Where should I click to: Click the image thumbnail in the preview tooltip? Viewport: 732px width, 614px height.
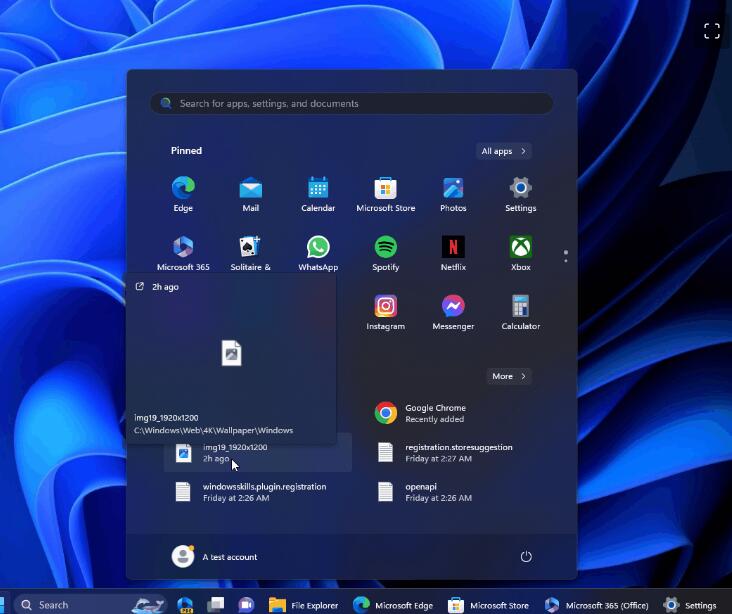pyautogui.click(x=232, y=353)
